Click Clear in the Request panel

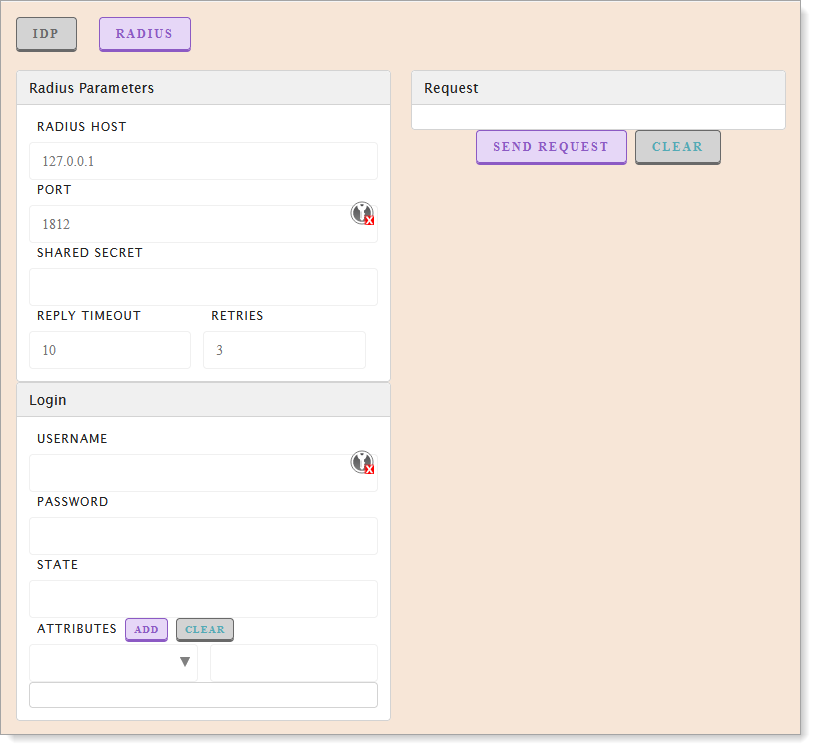(677, 146)
